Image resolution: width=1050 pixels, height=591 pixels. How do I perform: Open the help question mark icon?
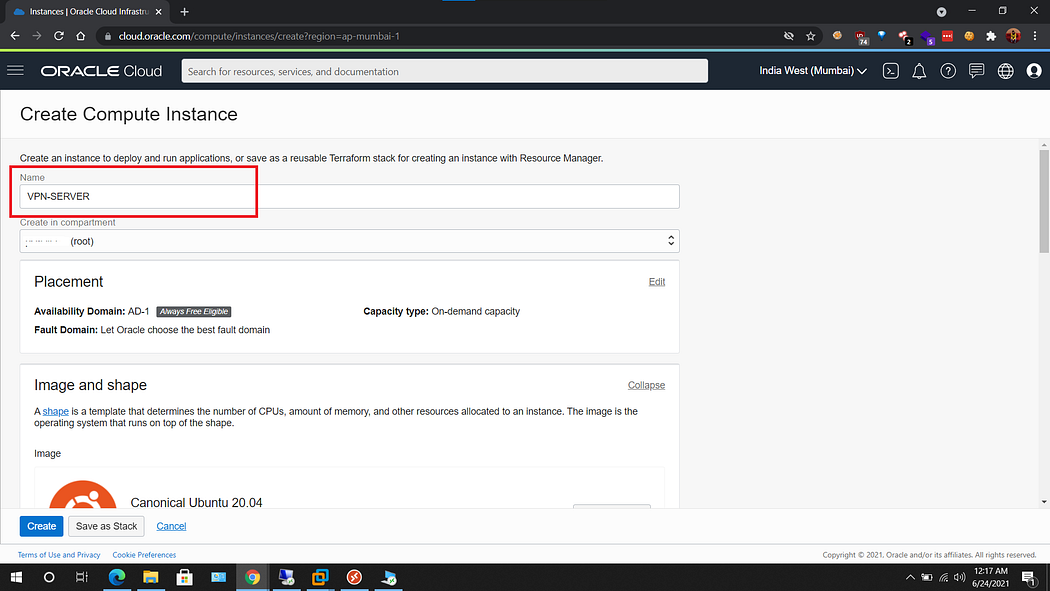(x=948, y=71)
